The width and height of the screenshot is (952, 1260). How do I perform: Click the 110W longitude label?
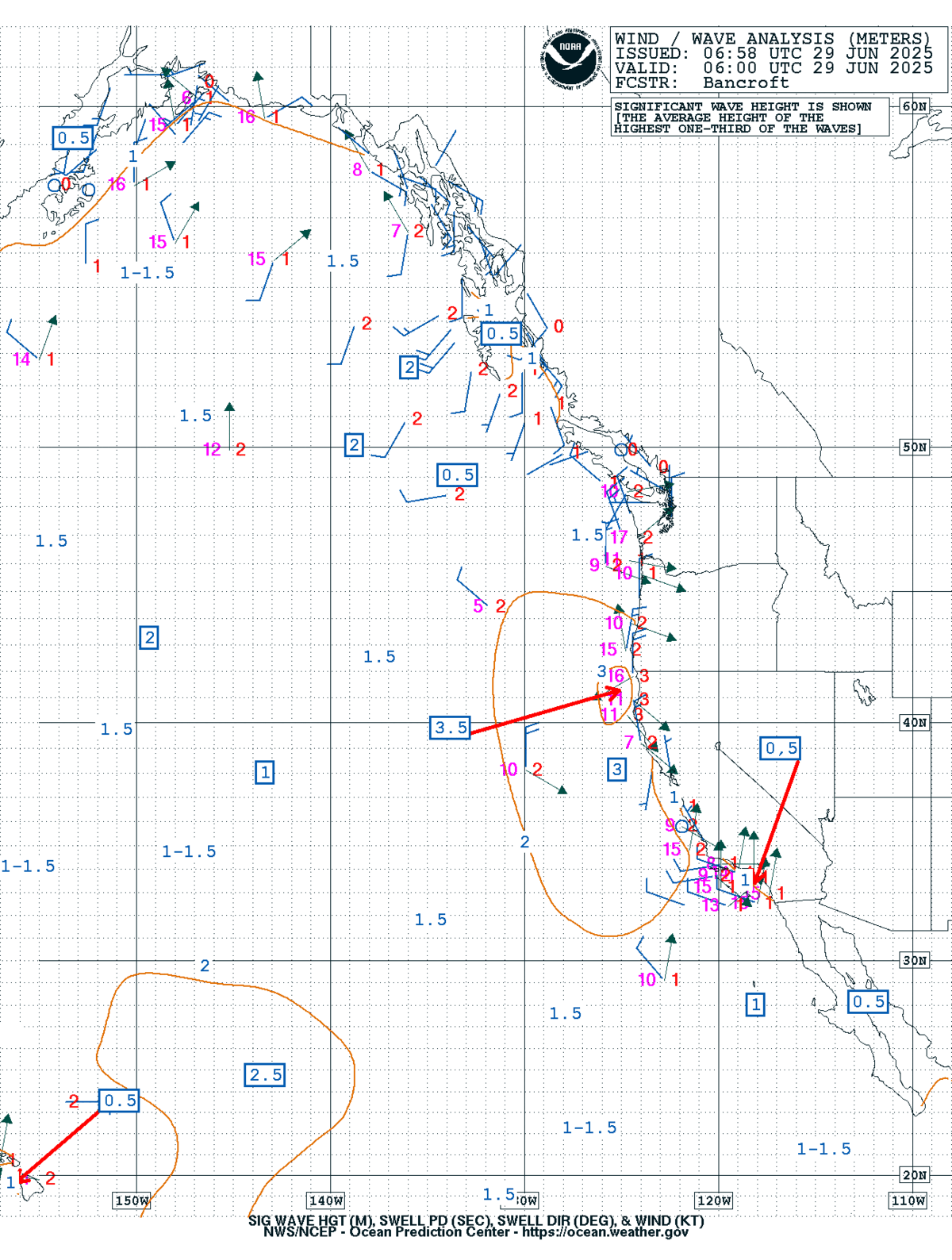(x=908, y=1200)
